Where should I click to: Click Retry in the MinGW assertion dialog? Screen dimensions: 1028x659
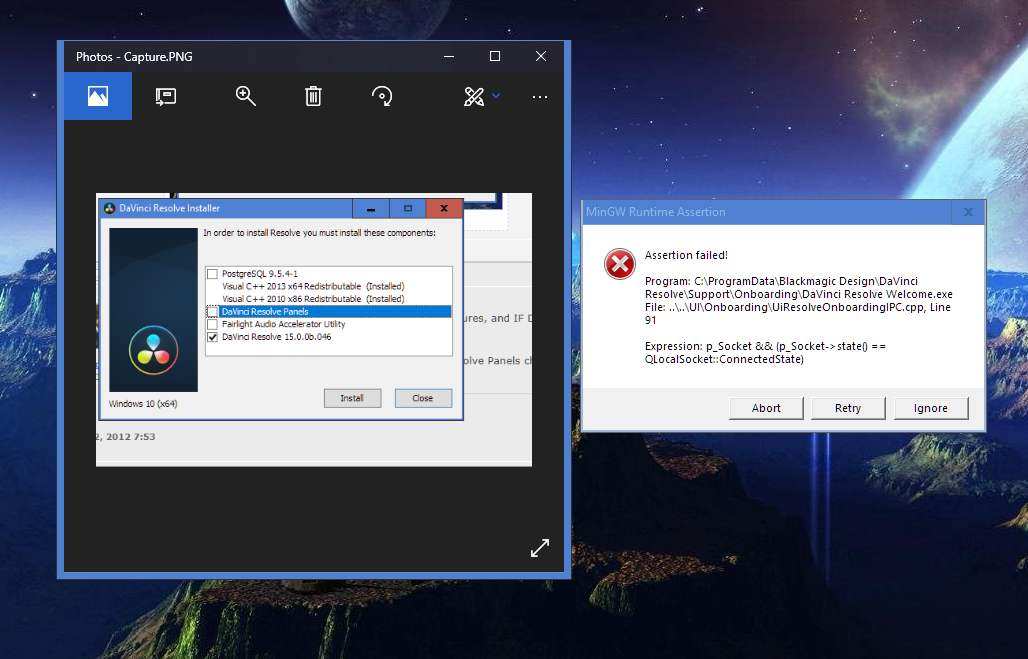point(848,408)
